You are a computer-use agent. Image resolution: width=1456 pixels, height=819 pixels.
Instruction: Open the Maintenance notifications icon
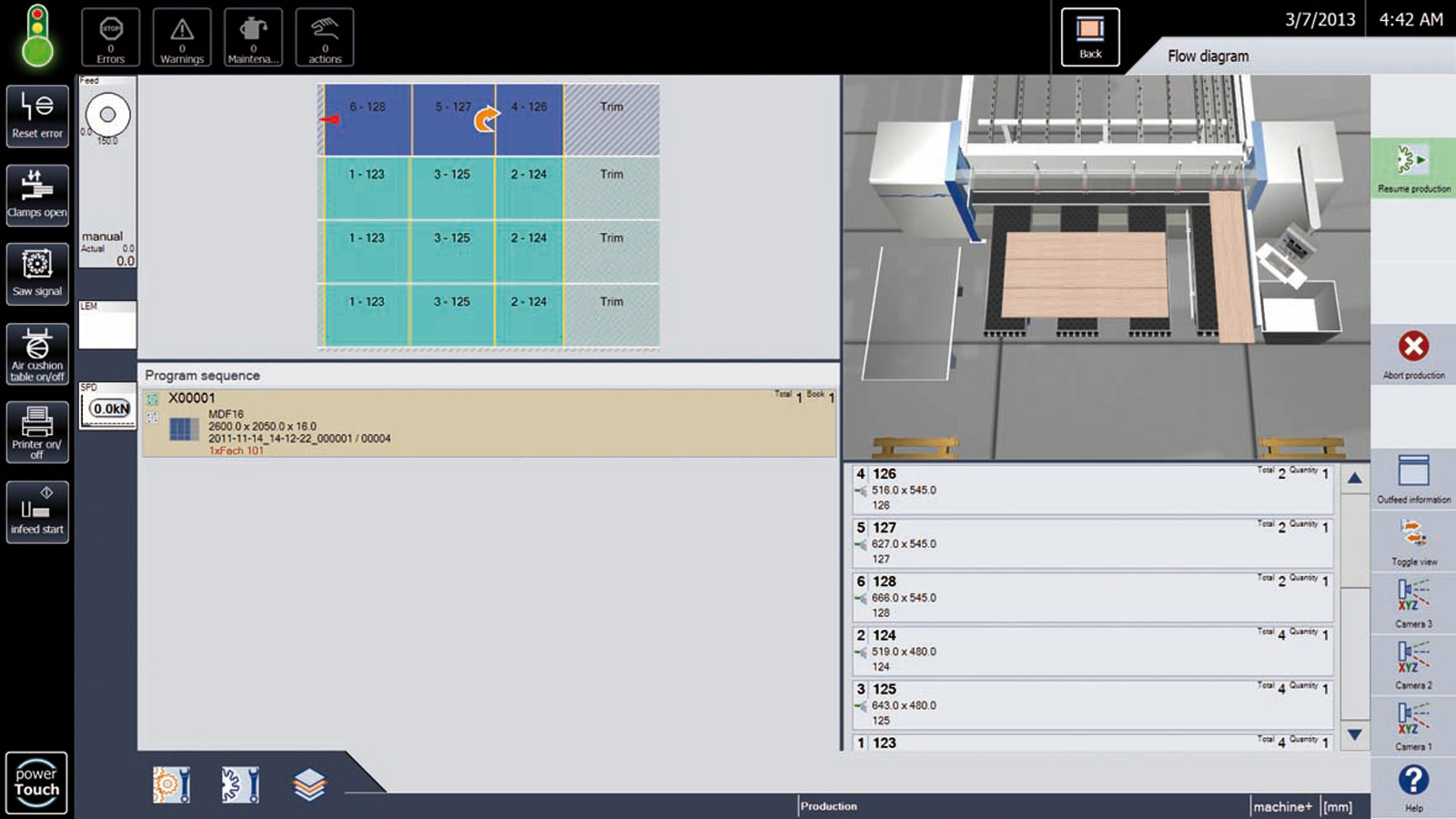tap(253, 37)
